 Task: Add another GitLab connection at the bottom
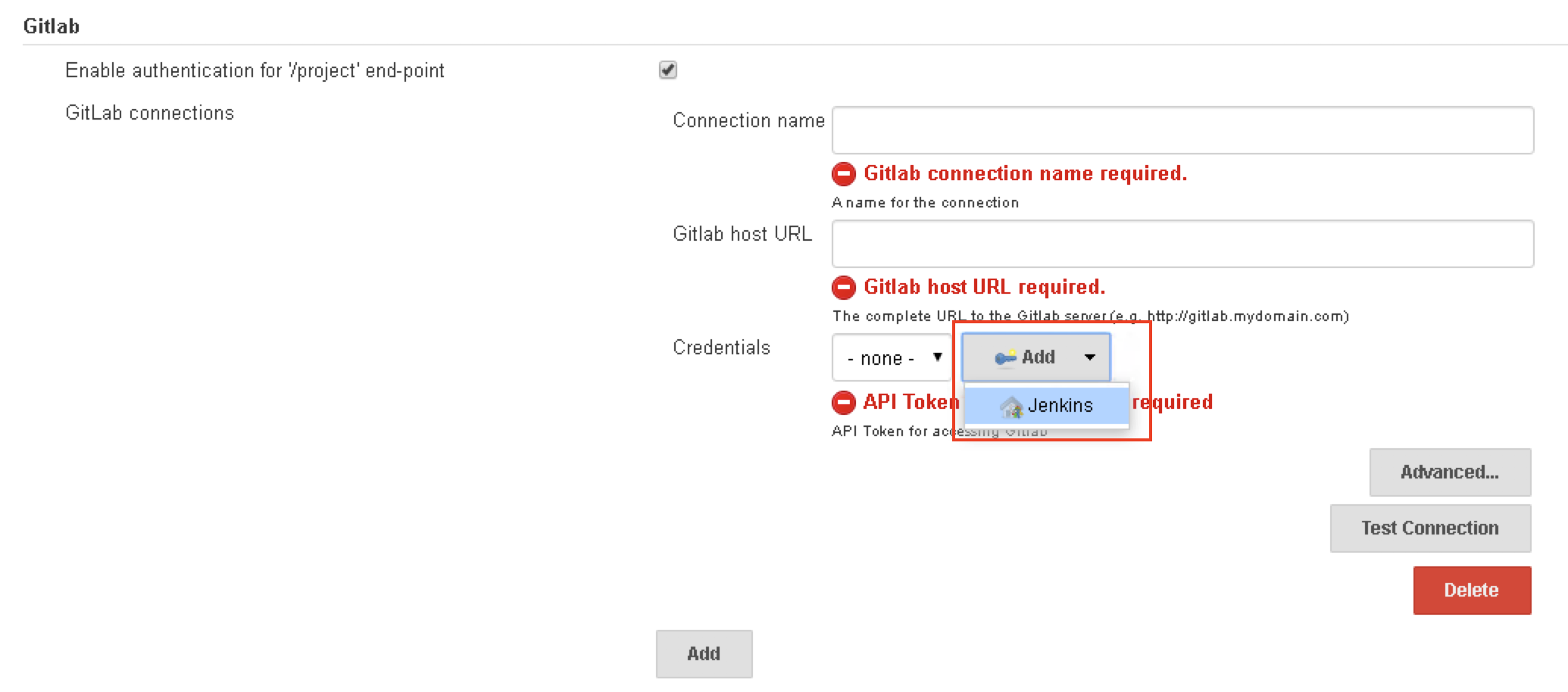coord(704,654)
